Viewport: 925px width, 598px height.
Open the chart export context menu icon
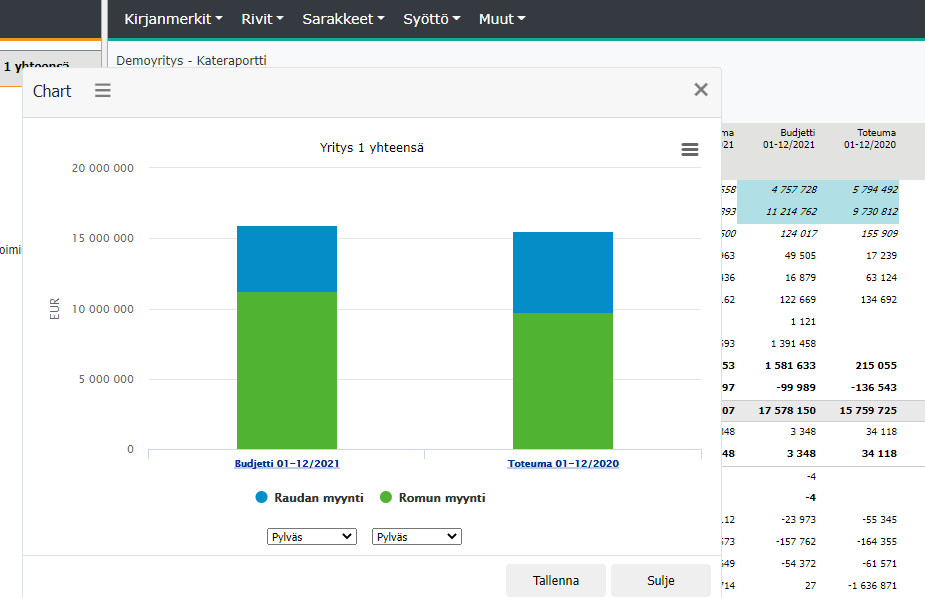click(x=689, y=149)
